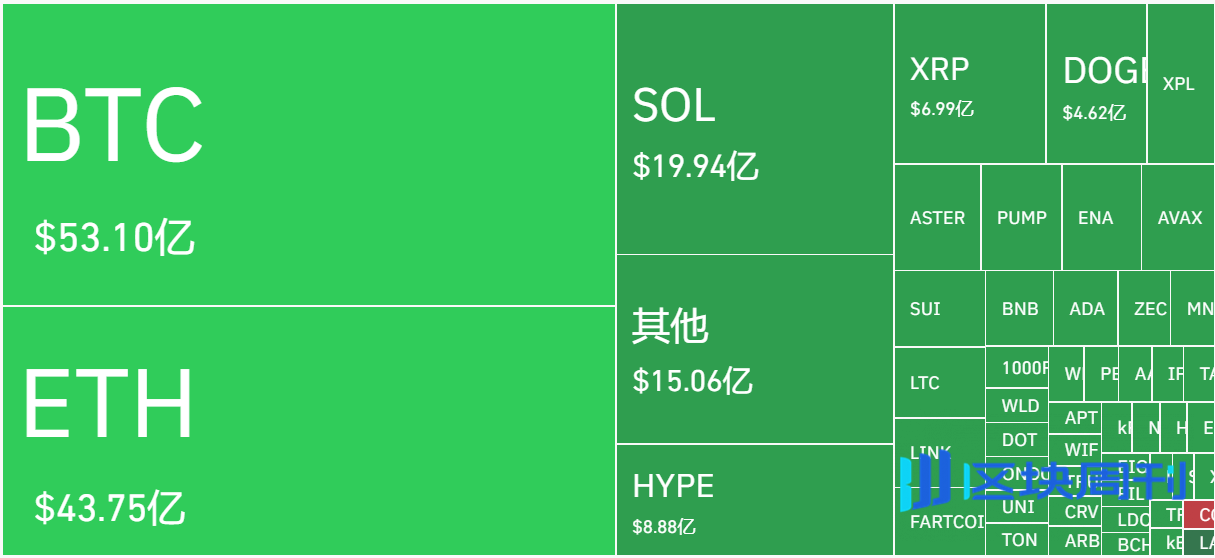Click the DOGE $4.62亿 block
The image size is (1215, 558).
1096,84
